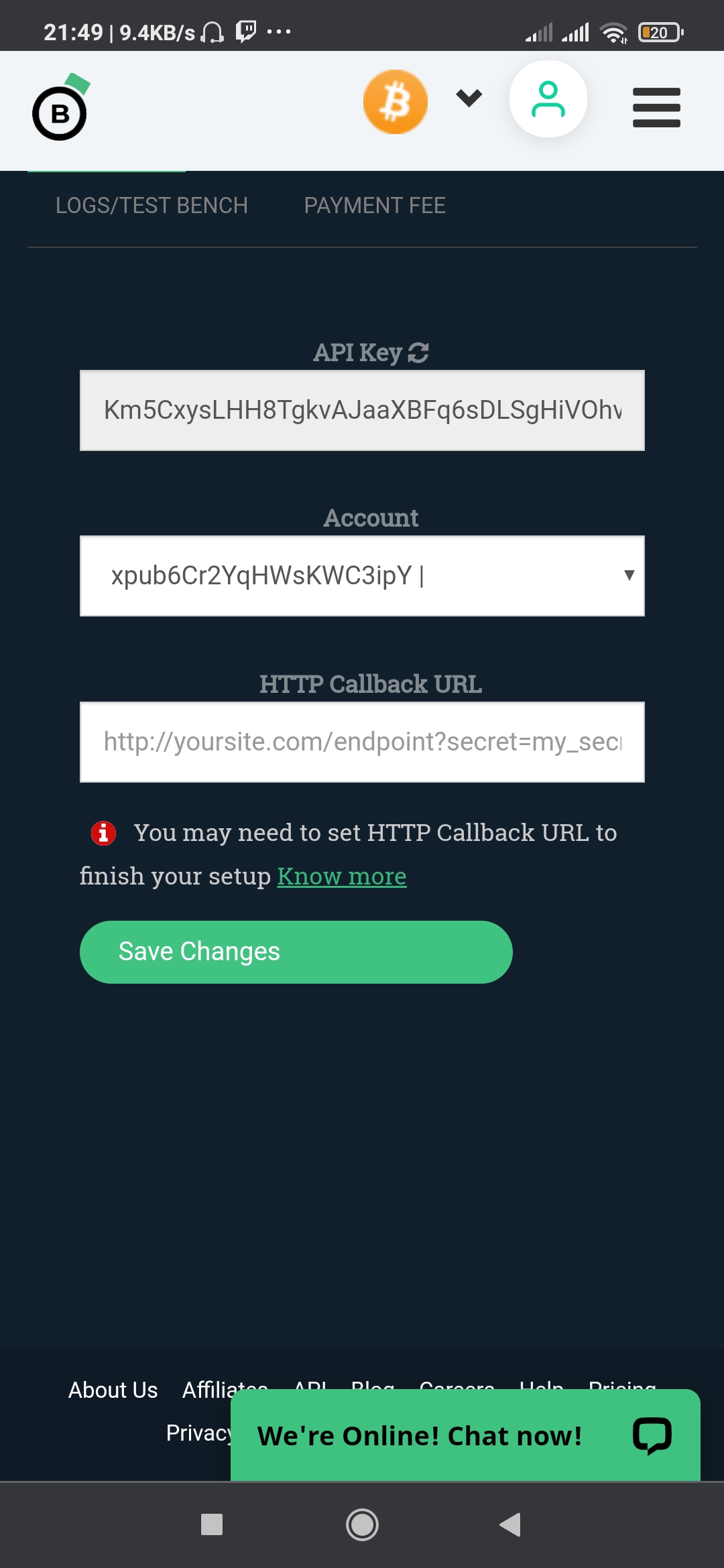Click inside the API Key text field
Image resolution: width=724 pixels, height=1568 pixels.
[x=362, y=409]
